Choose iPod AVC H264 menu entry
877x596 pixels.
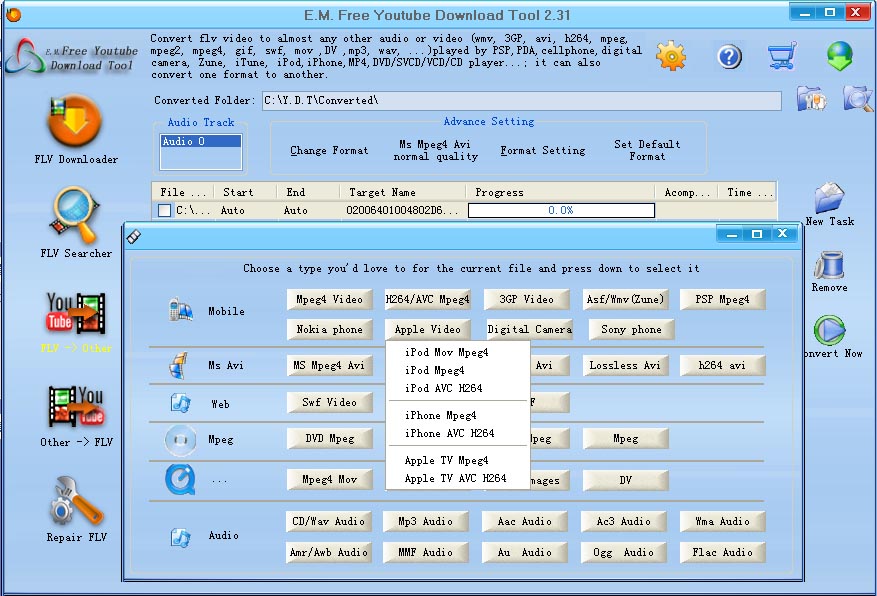point(444,388)
